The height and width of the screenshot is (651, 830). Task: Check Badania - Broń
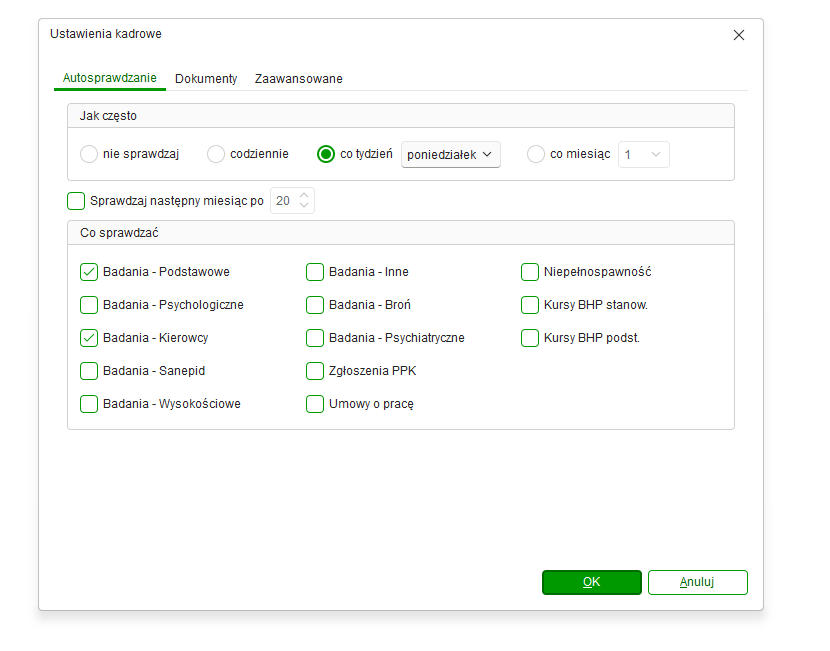click(x=315, y=305)
